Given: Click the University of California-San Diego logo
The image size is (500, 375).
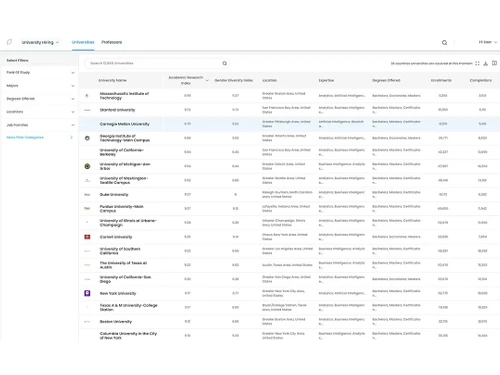Looking at the screenshot, I should click(x=87, y=279).
